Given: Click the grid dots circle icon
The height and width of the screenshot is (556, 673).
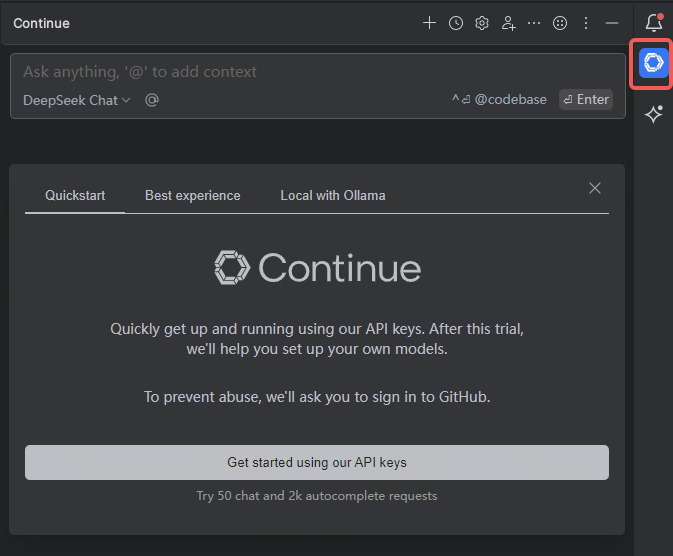Looking at the screenshot, I should pyautogui.click(x=560, y=23).
